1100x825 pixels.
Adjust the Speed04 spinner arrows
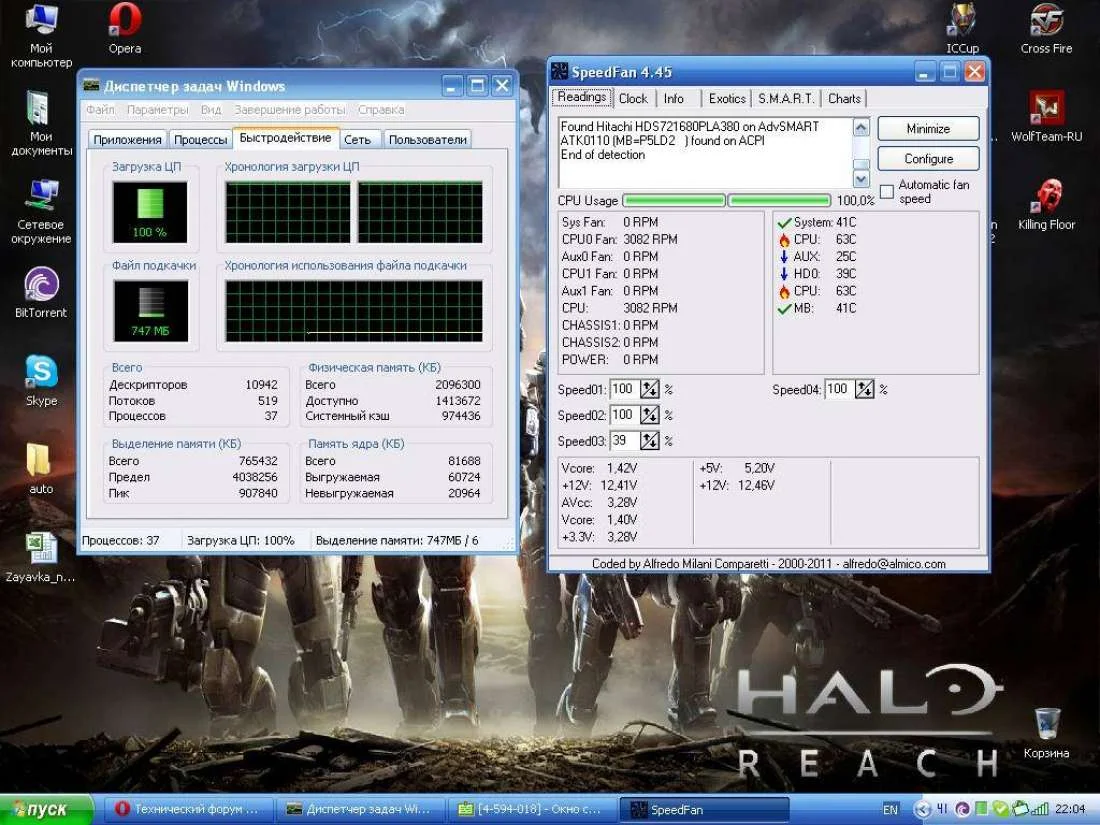pyautogui.click(x=865, y=390)
